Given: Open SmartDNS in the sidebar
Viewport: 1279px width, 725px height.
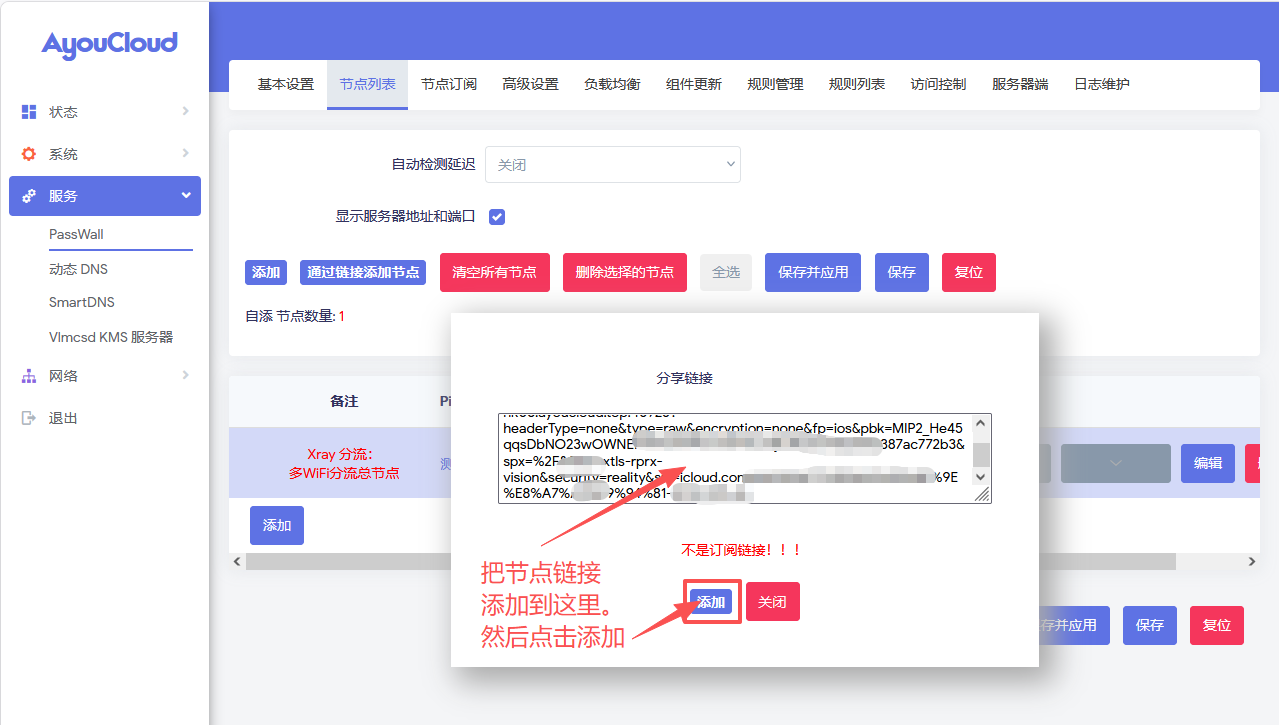Looking at the screenshot, I should 82,302.
